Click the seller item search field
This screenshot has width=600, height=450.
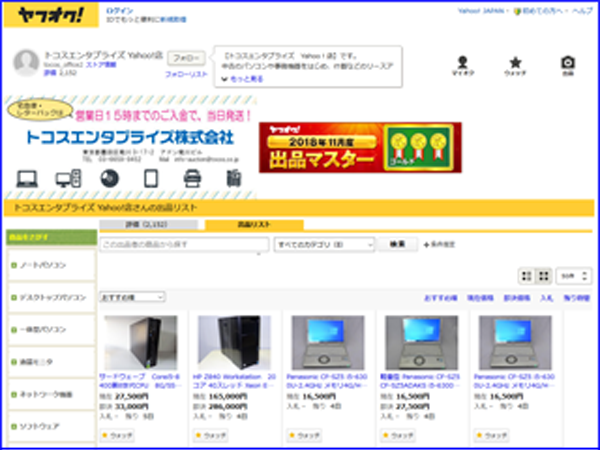click(x=182, y=244)
